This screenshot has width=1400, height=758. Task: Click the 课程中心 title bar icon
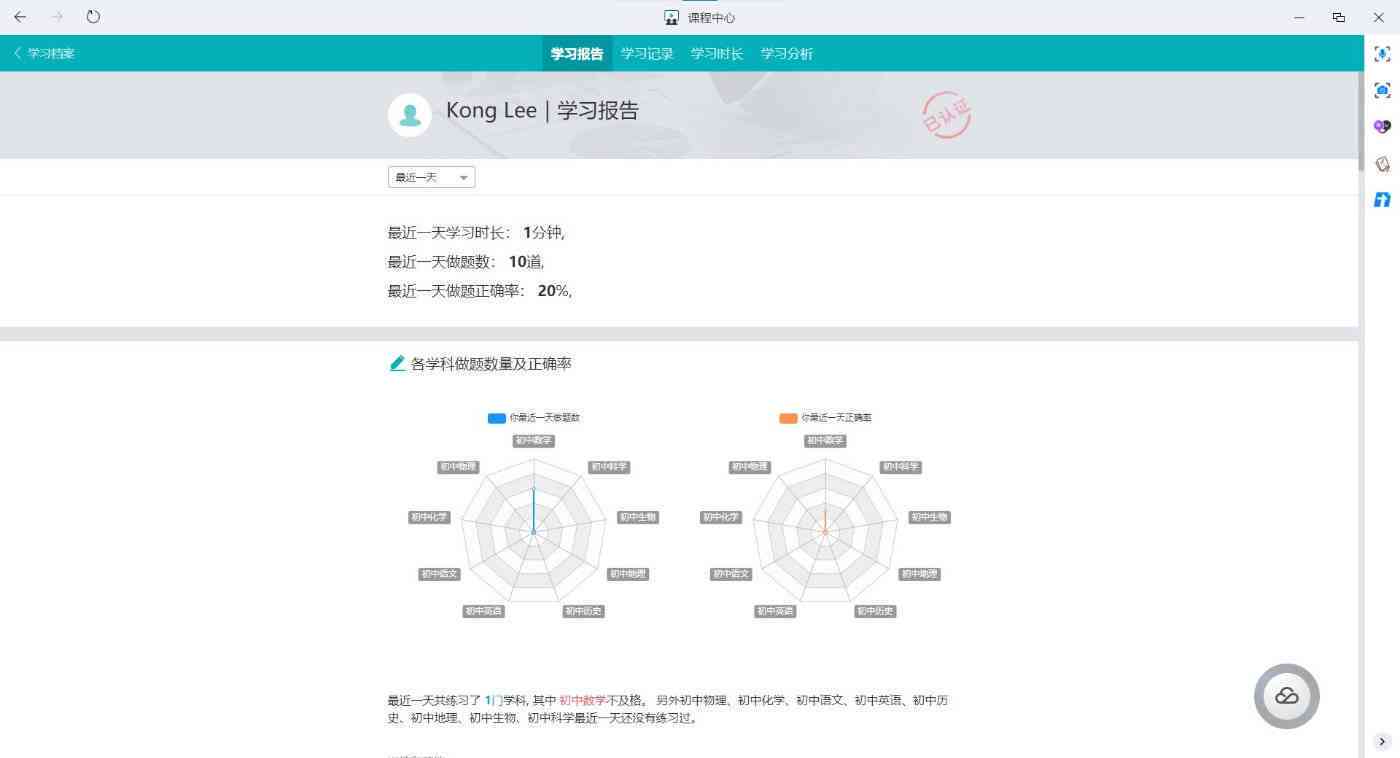coord(672,18)
